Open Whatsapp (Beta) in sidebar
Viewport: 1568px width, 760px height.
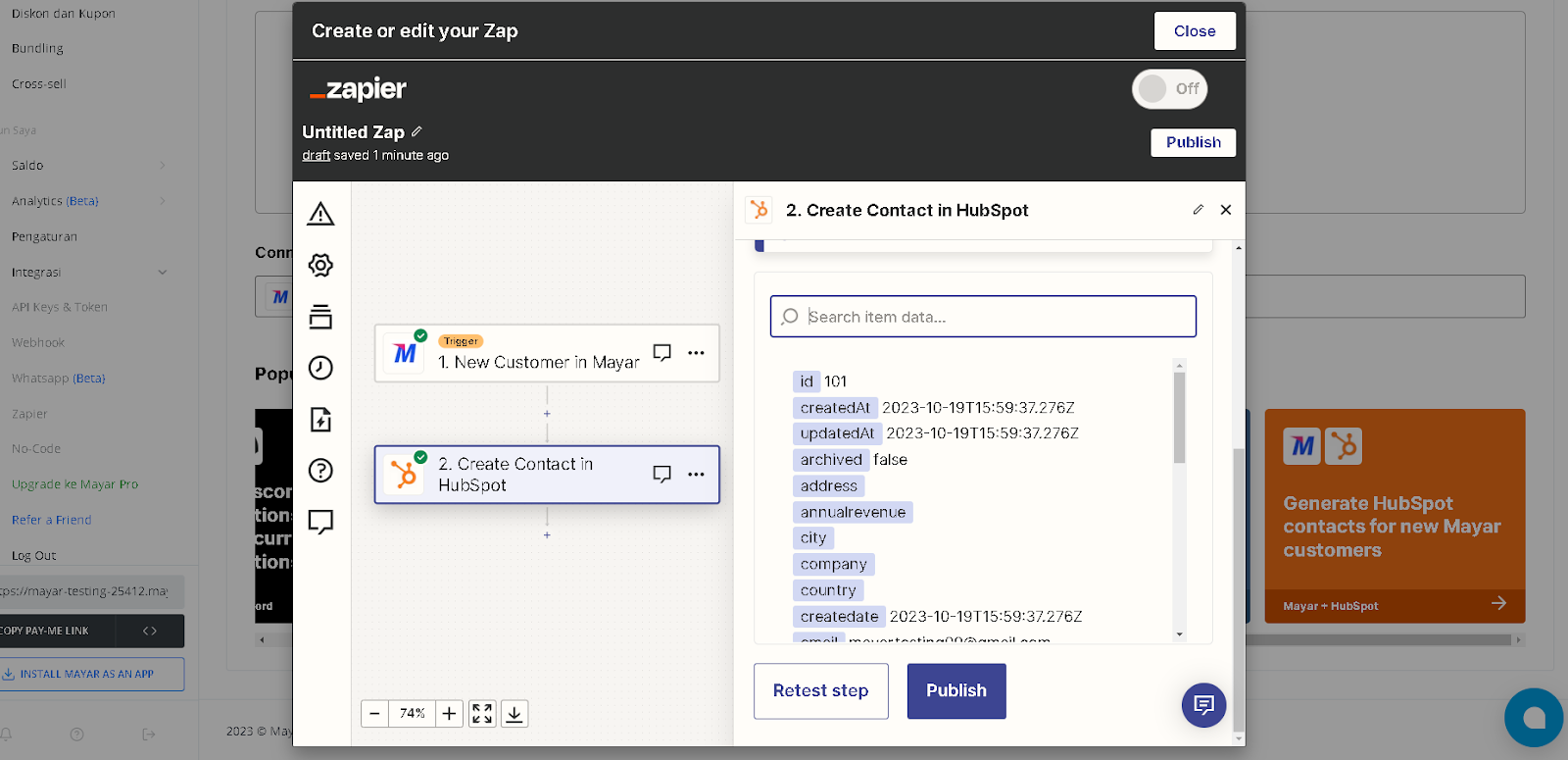[x=59, y=378]
